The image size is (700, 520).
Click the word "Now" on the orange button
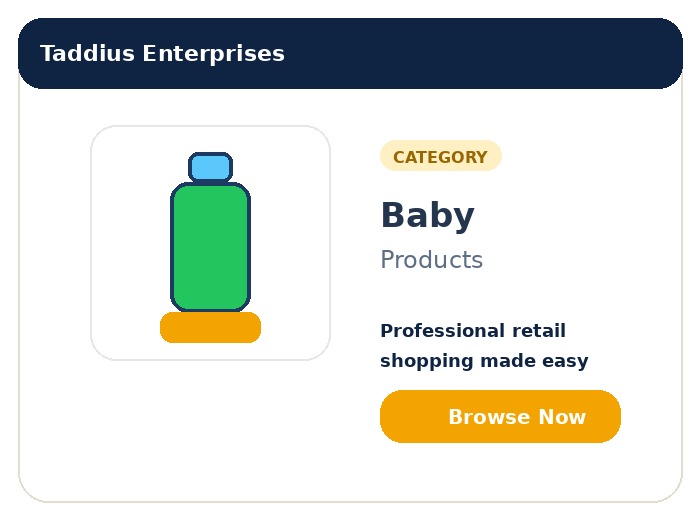[x=562, y=417]
